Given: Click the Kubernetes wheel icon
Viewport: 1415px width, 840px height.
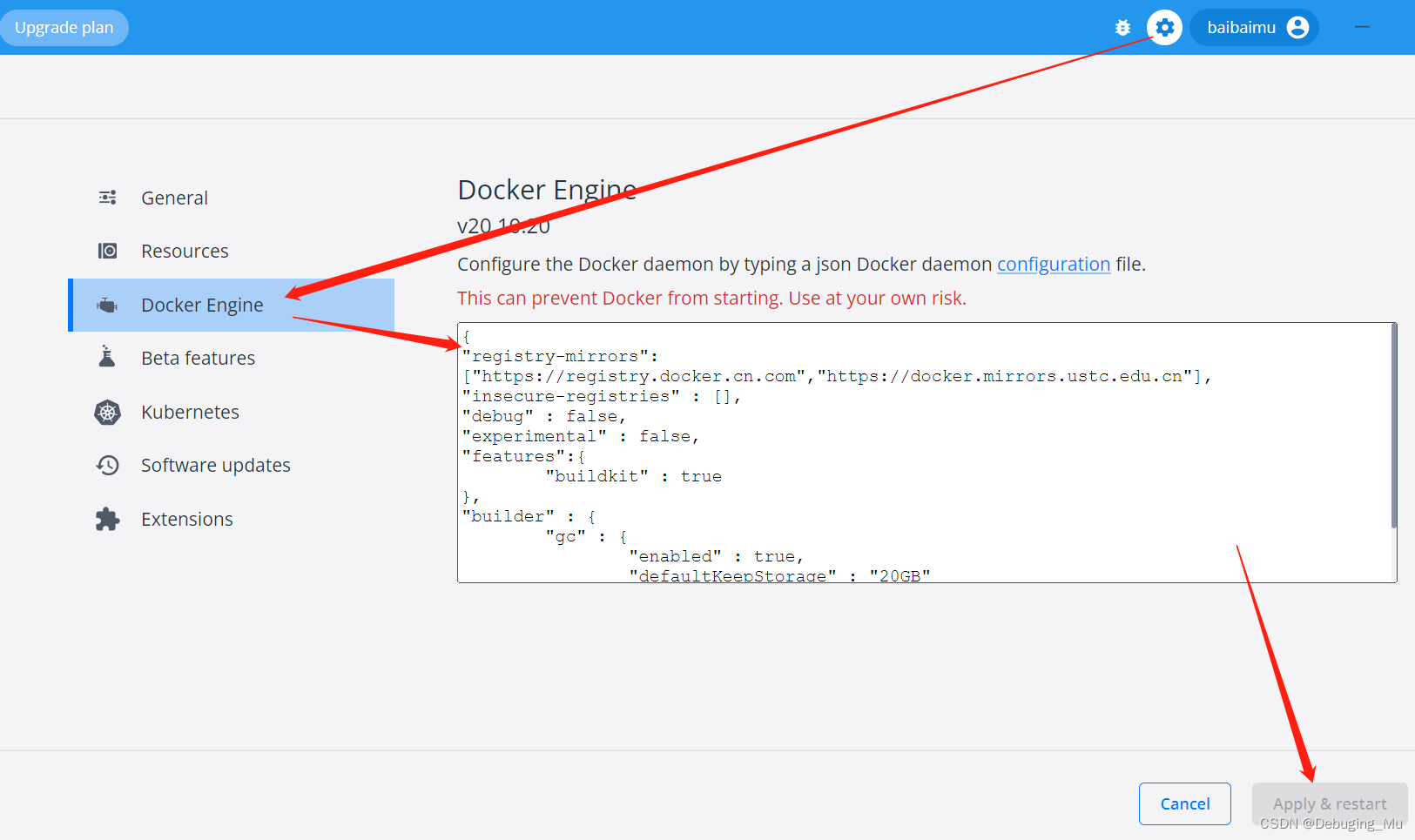Looking at the screenshot, I should [x=107, y=412].
